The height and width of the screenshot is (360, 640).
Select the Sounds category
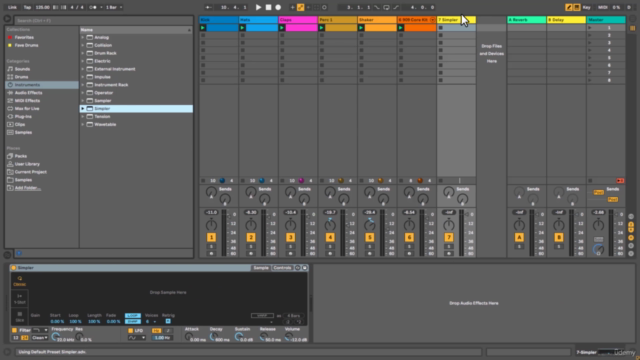coord(22,69)
